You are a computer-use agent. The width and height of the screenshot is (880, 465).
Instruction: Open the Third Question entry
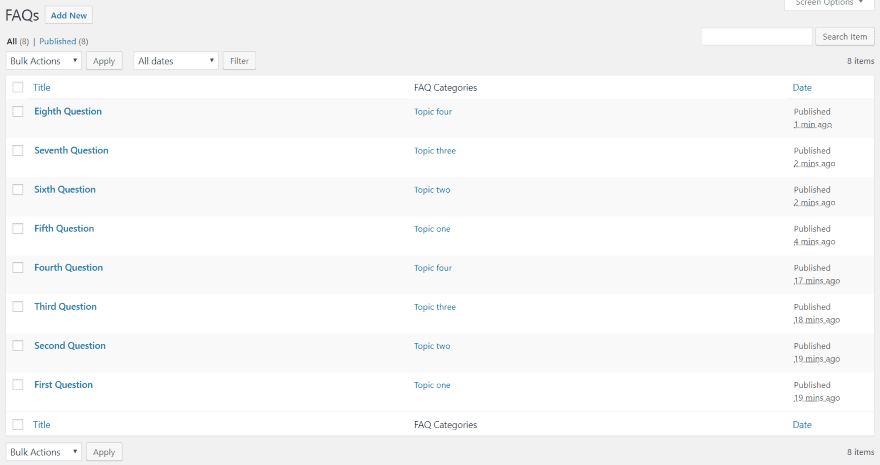click(65, 307)
